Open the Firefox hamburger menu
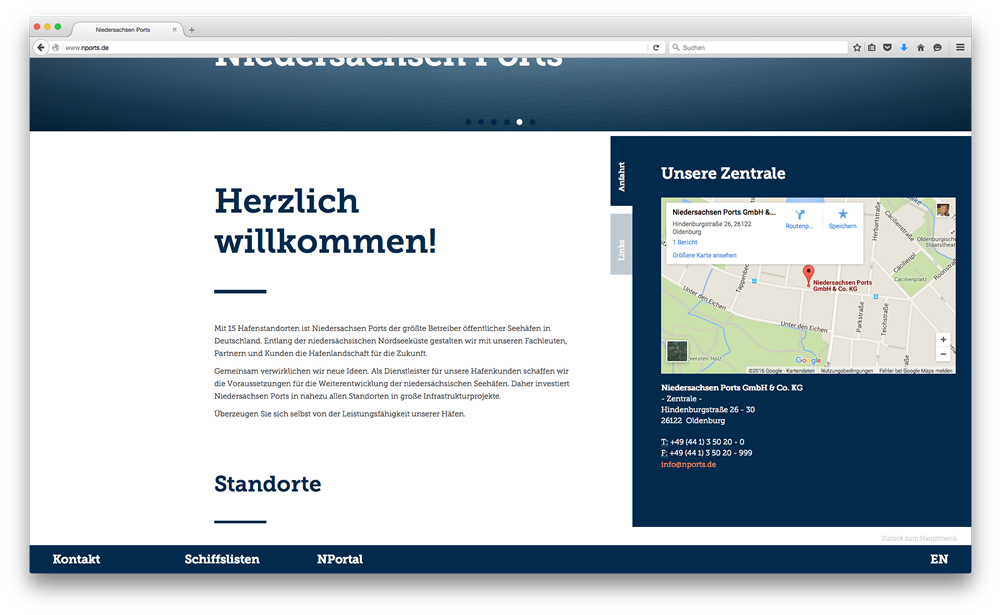This screenshot has height=615, width=1000. (960, 47)
